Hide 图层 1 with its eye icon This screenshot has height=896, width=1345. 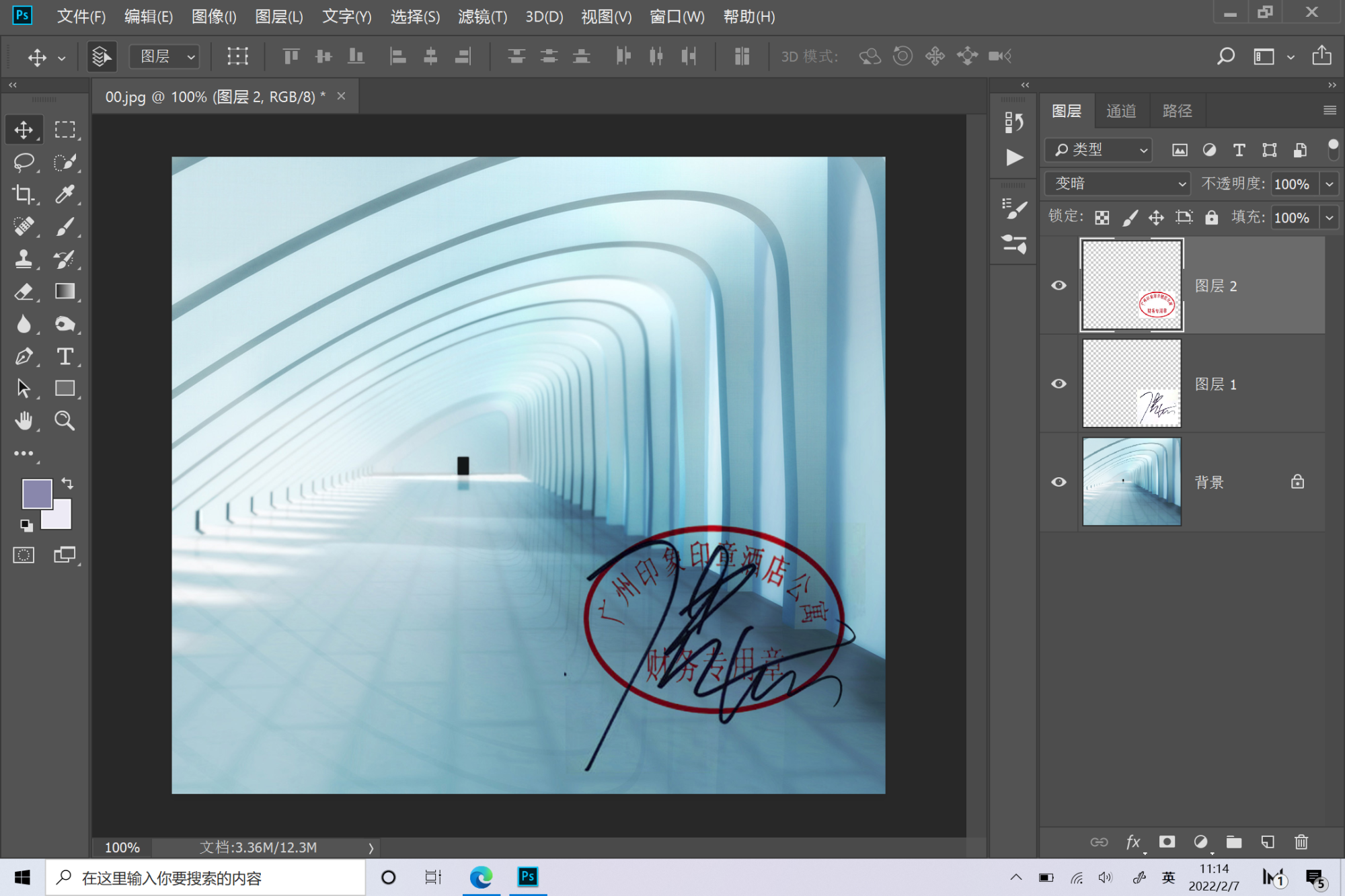(x=1059, y=384)
